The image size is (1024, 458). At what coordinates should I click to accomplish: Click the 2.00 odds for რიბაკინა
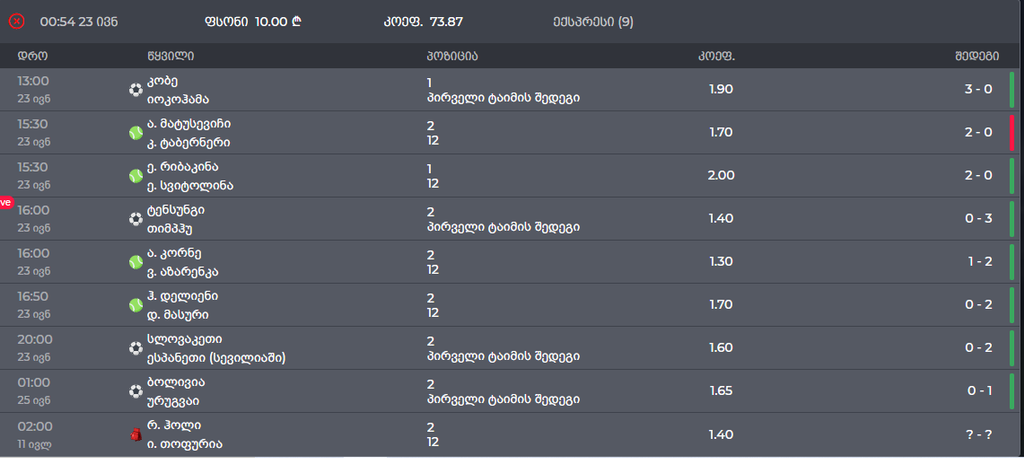click(722, 175)
